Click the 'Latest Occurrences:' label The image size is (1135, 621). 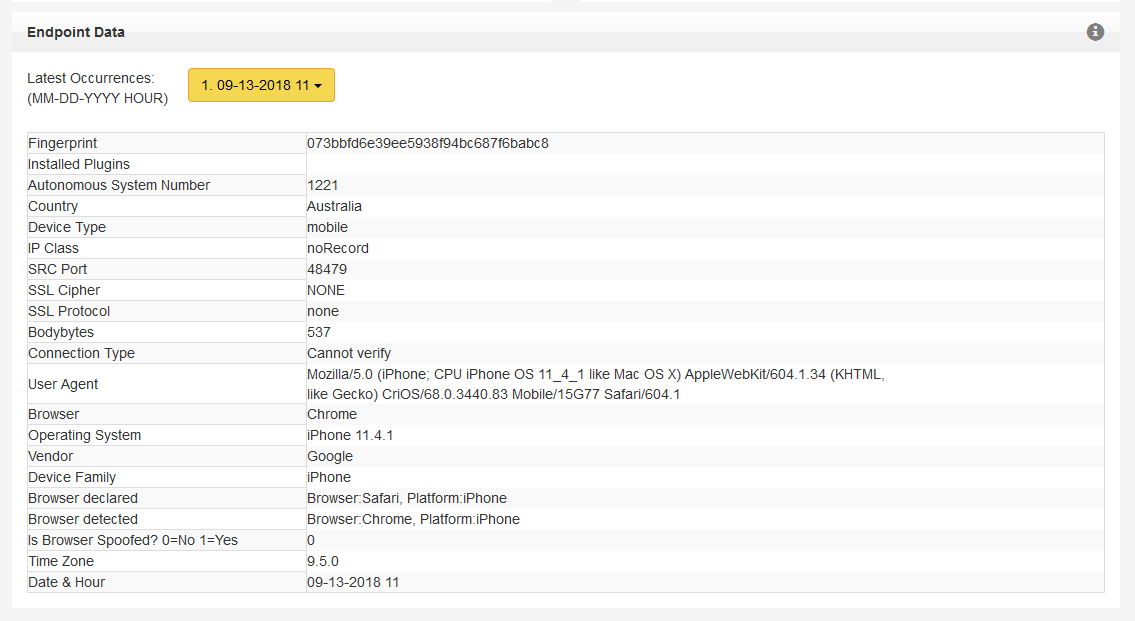[91, 78]
